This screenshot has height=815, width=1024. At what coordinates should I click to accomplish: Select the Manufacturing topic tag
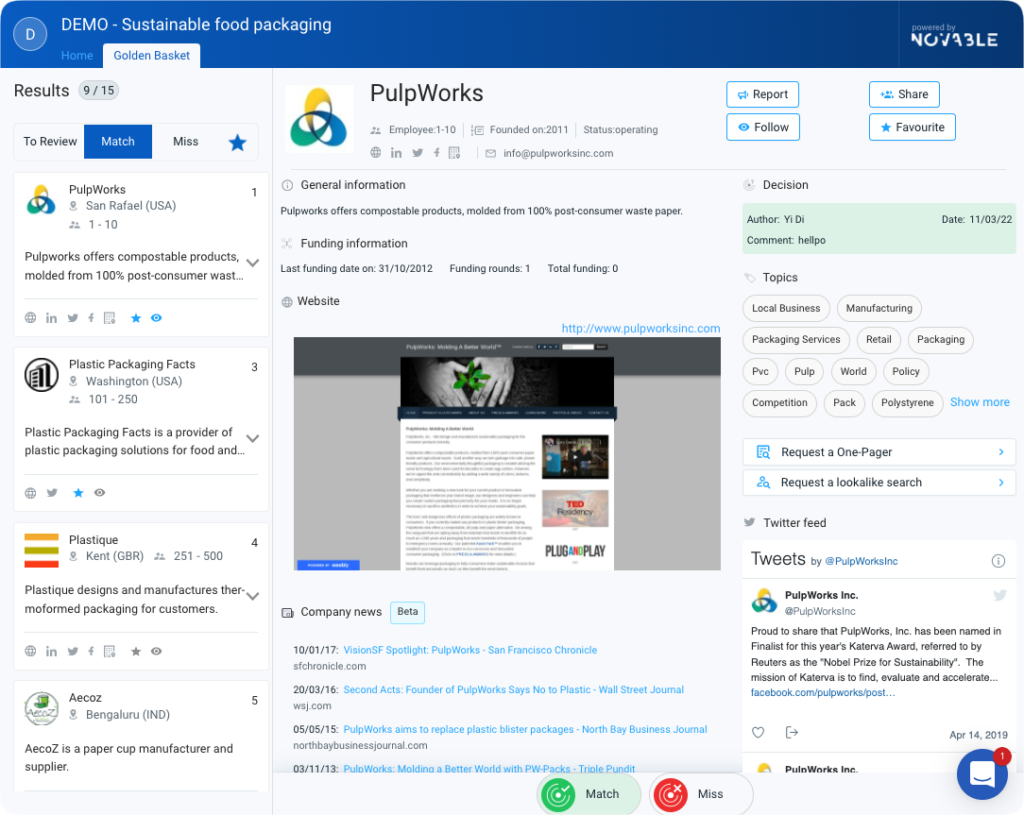879,308
